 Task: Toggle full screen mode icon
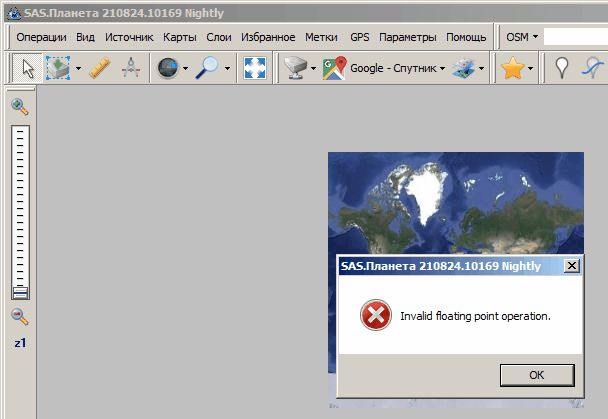point(255,69)
